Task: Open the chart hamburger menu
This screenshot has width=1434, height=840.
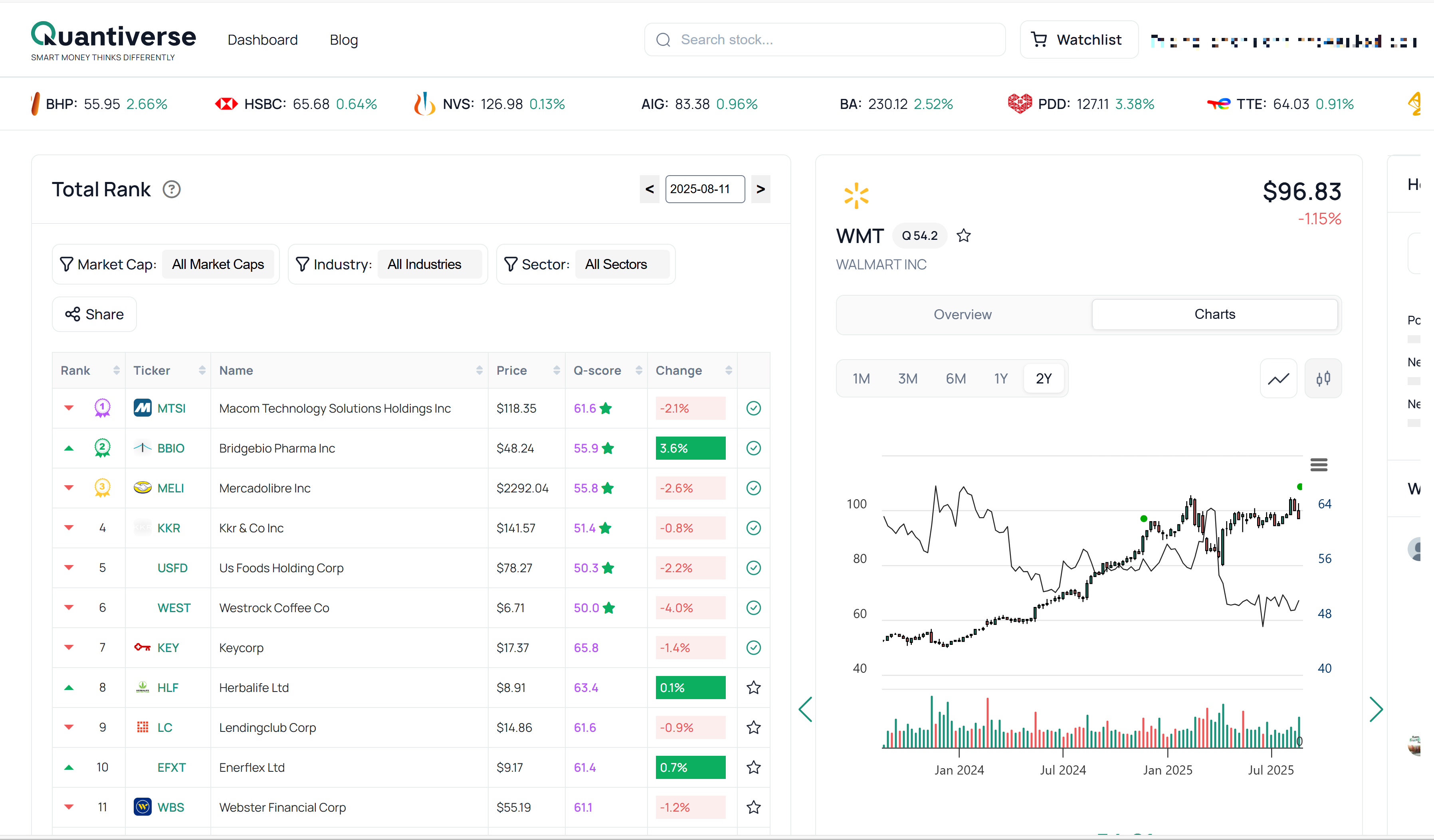Action: pyautogui.click(x=1319, y=465)
